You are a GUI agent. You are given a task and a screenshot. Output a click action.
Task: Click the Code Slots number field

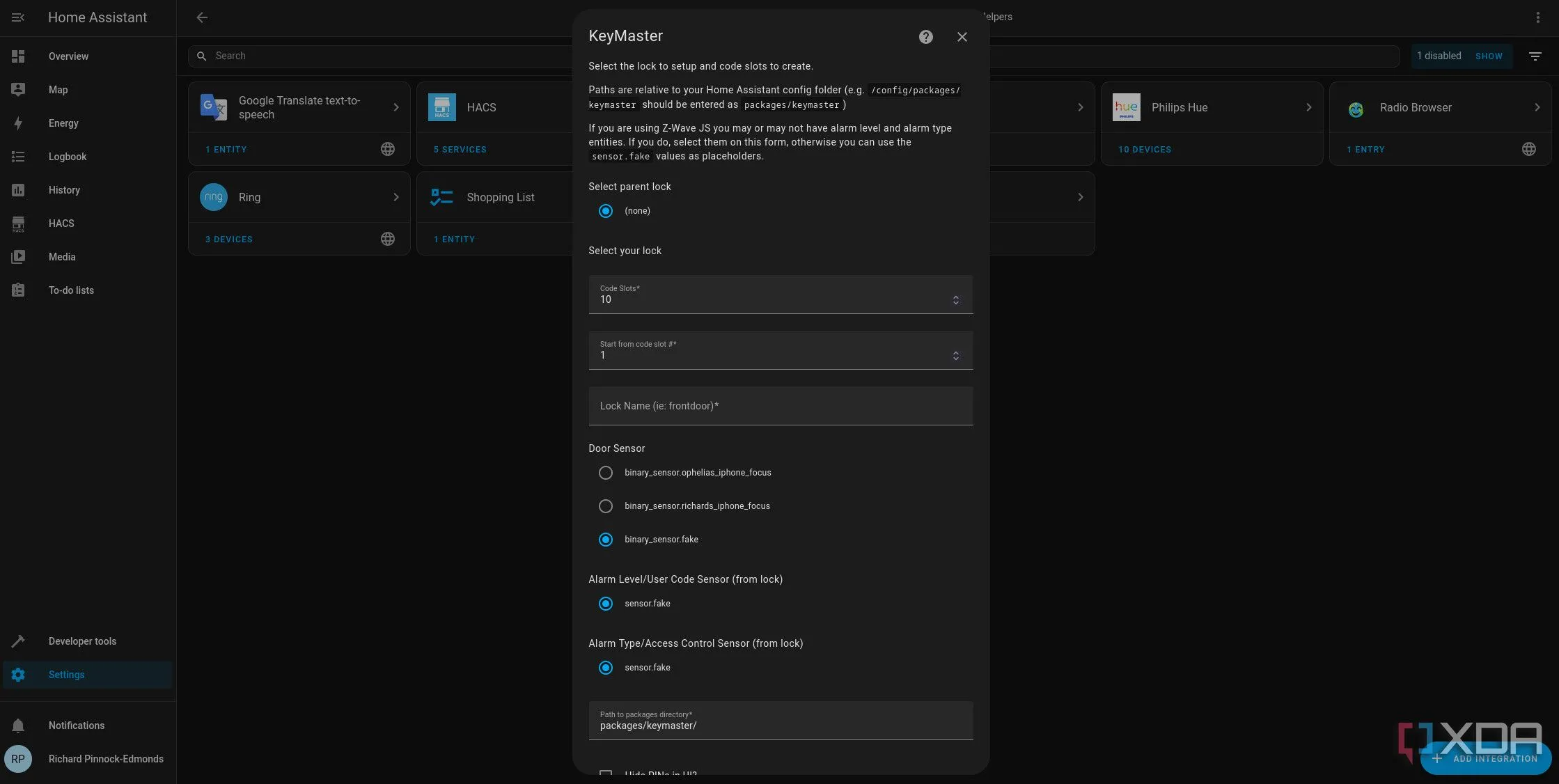coord(781,295)
